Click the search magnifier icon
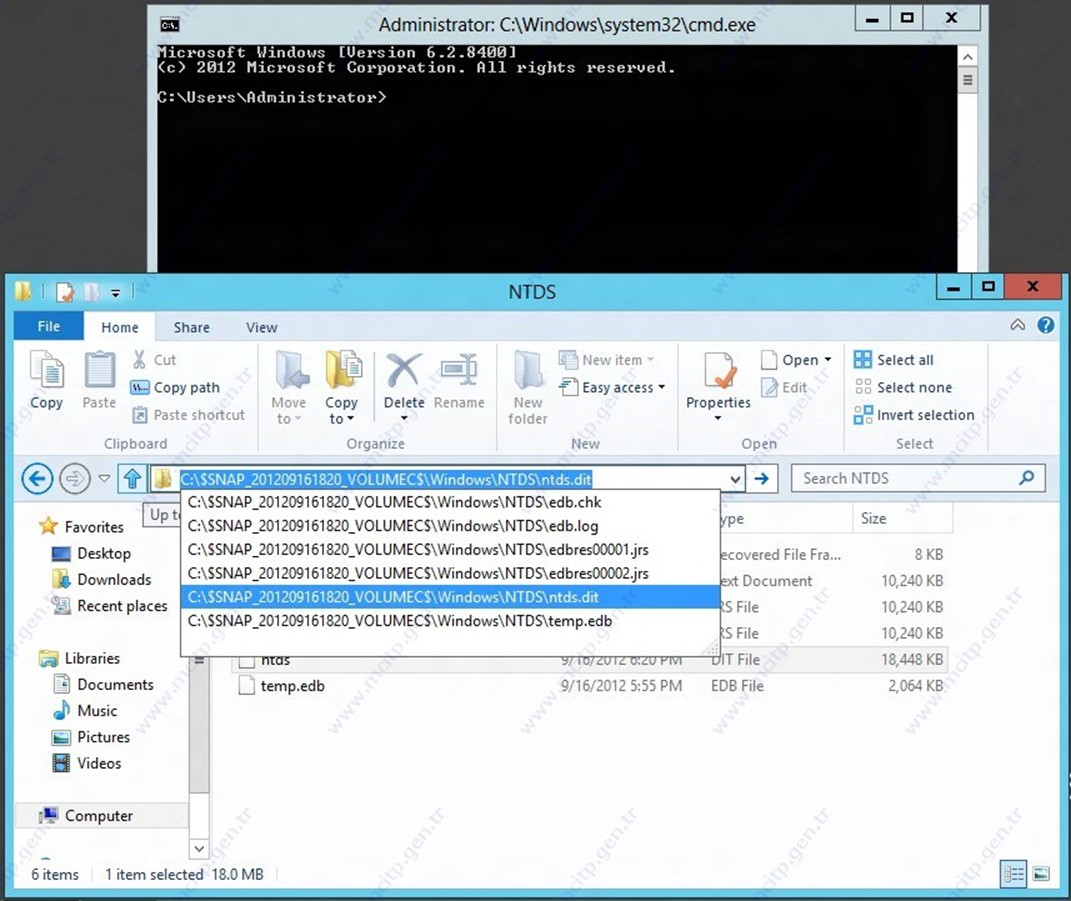Viewport: 1071px width, 901px height. tap(1027, 478)
